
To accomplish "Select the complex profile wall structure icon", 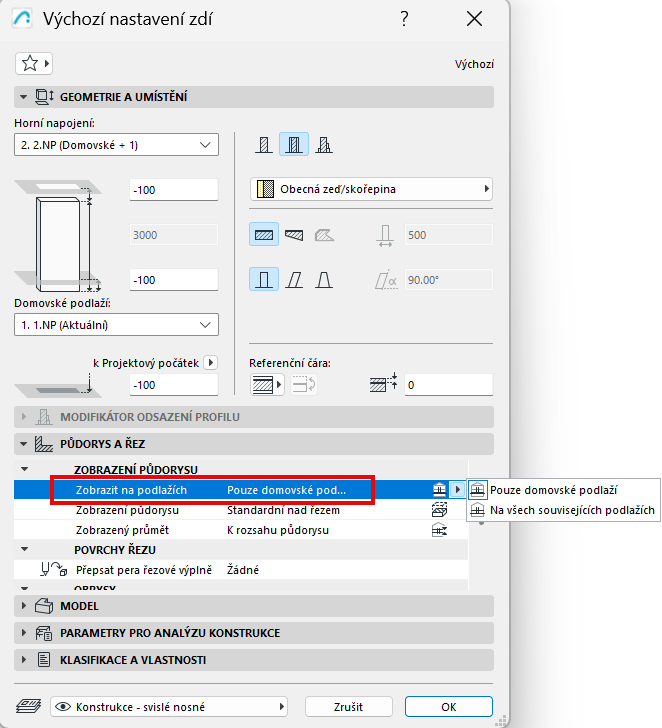I will (324, 144).
